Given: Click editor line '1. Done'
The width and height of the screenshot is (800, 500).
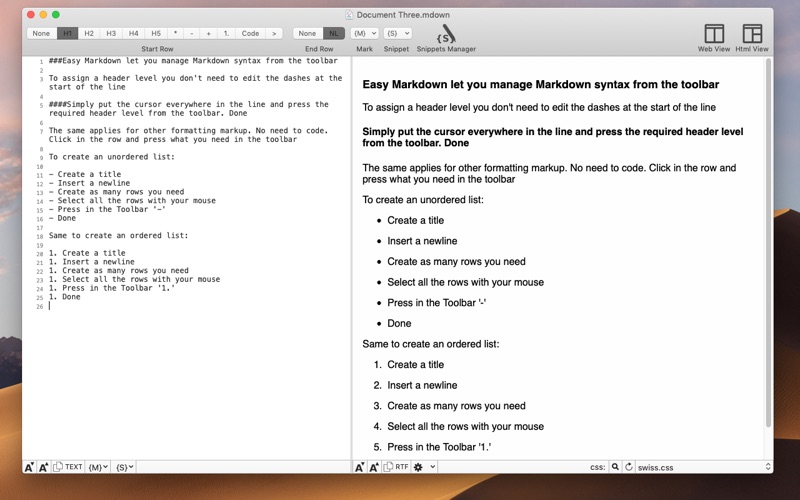Looking at the screenshot, I should [64, 296].
